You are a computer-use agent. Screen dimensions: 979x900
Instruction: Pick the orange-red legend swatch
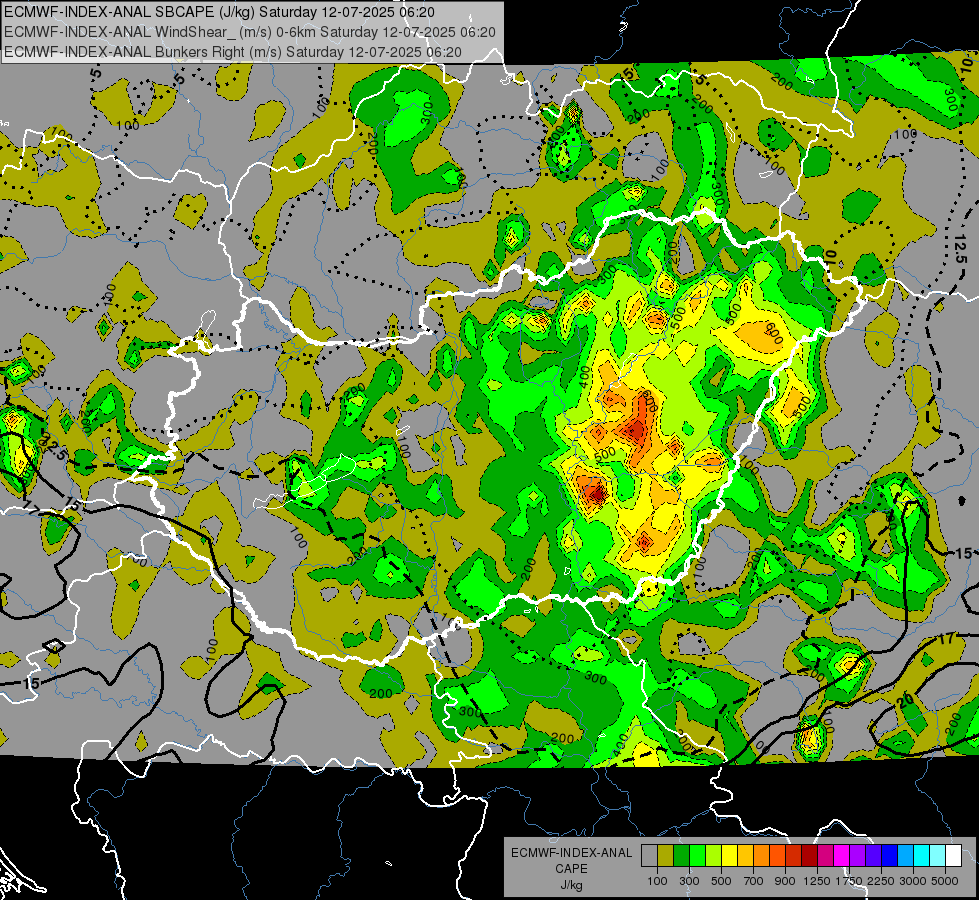tap(778, 856)
